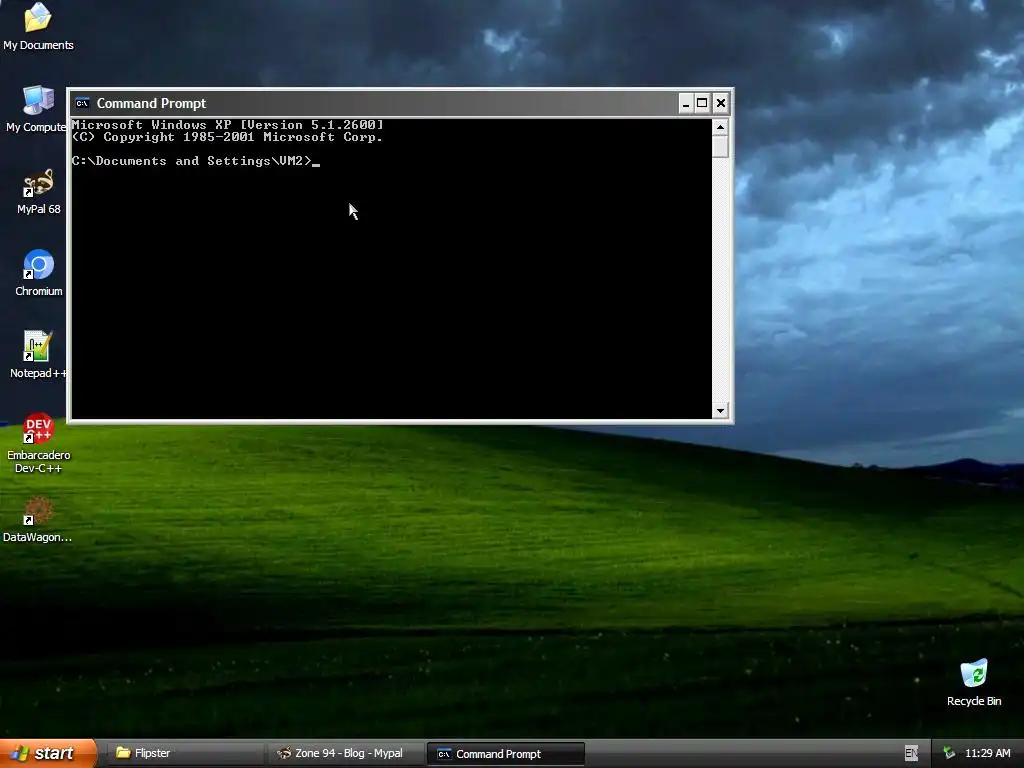The width and height of the screenshot is (1024, 768).
Task: Click the Command Prompt taskbar button
Action: tap(505, 754)
